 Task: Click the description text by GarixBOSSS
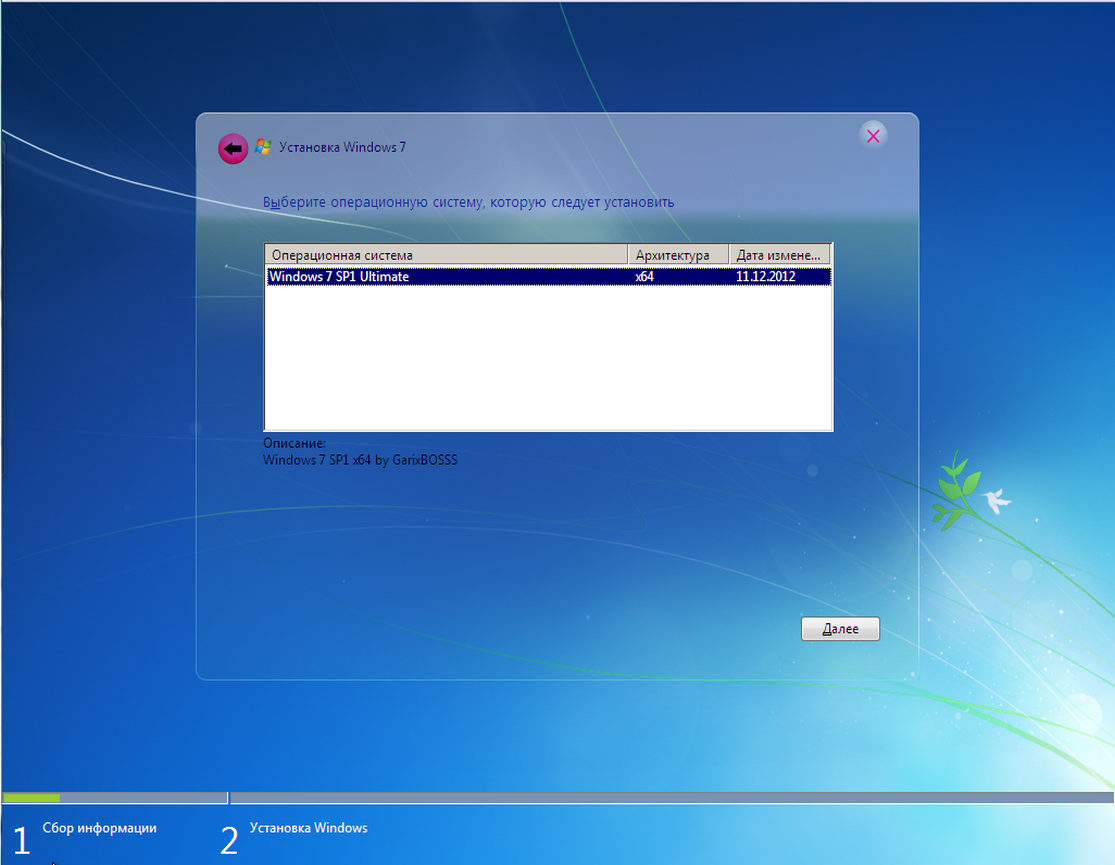point(360,460)
